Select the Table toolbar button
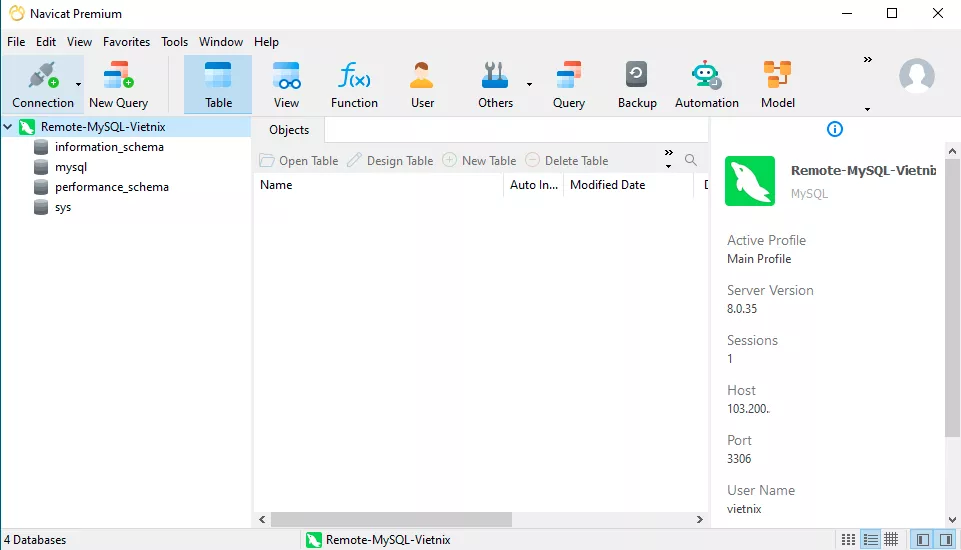961x550 pixels. [x=218, y=85]
